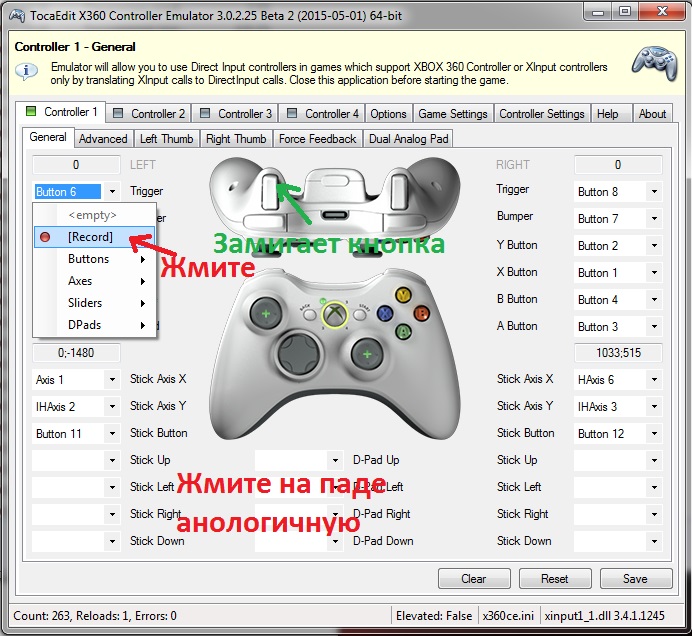Click the Reset button
The image size is (692, 636).
click(555, 579)
